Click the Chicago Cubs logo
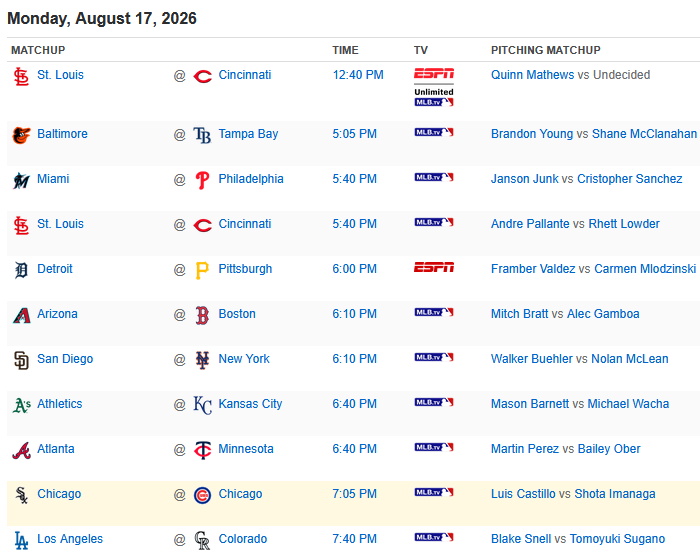The width and height of the screenshot is (700, 556). coord(202,495)
